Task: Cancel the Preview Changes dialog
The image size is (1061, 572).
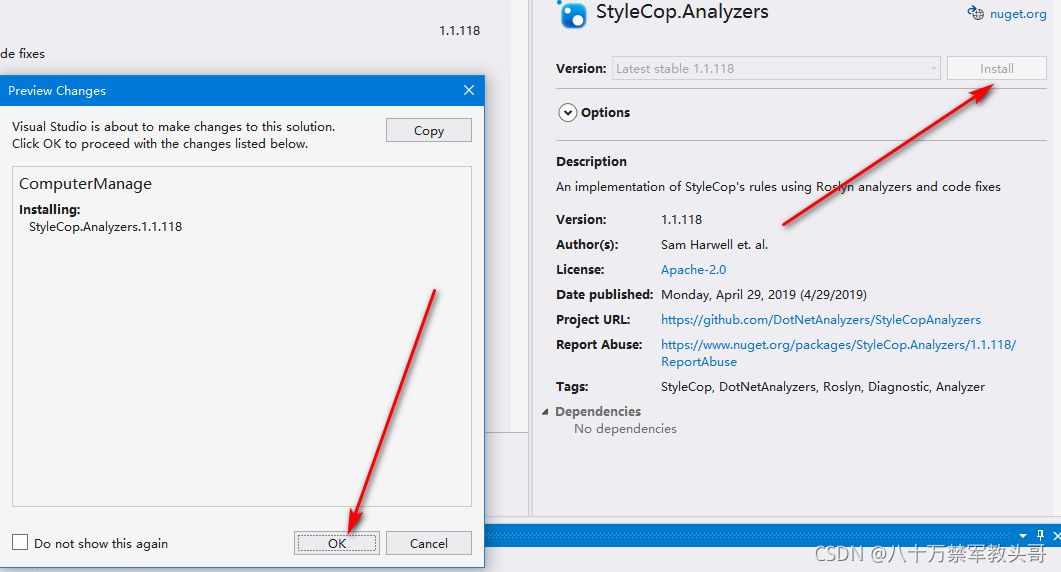Action: (428, 543)
